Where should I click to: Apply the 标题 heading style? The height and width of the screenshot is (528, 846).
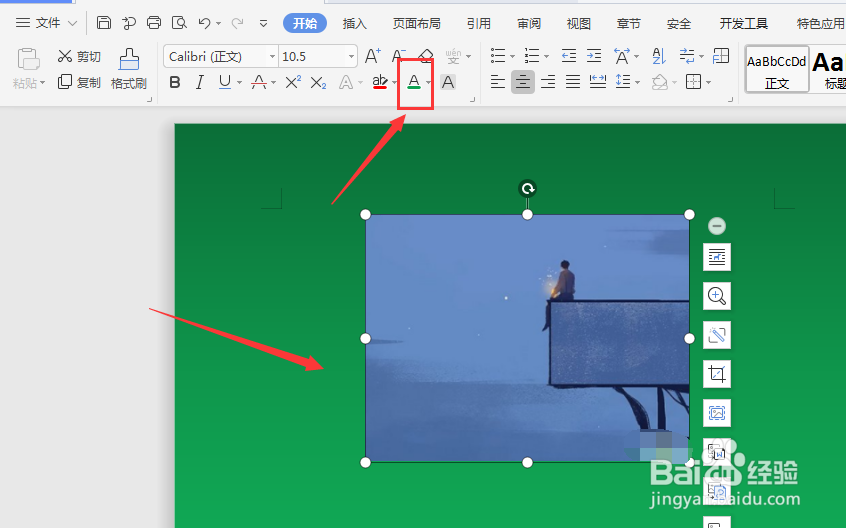click(829, 69)
